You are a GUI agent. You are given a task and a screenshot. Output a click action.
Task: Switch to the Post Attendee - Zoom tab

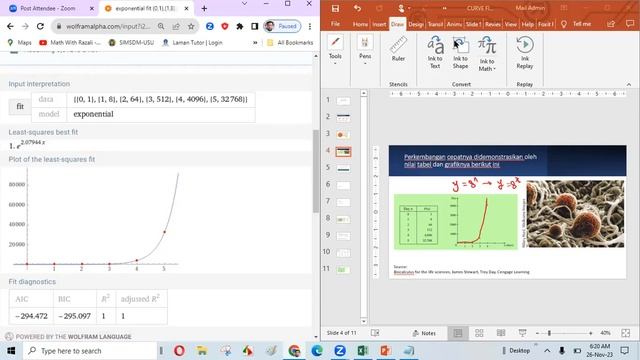pyautogui.click(x=48, y=8)
